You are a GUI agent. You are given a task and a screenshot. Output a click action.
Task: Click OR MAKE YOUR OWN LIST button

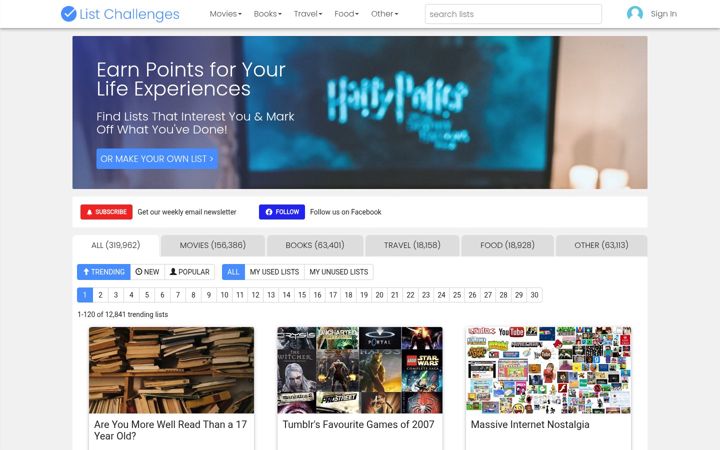click(x=157, y=158)
